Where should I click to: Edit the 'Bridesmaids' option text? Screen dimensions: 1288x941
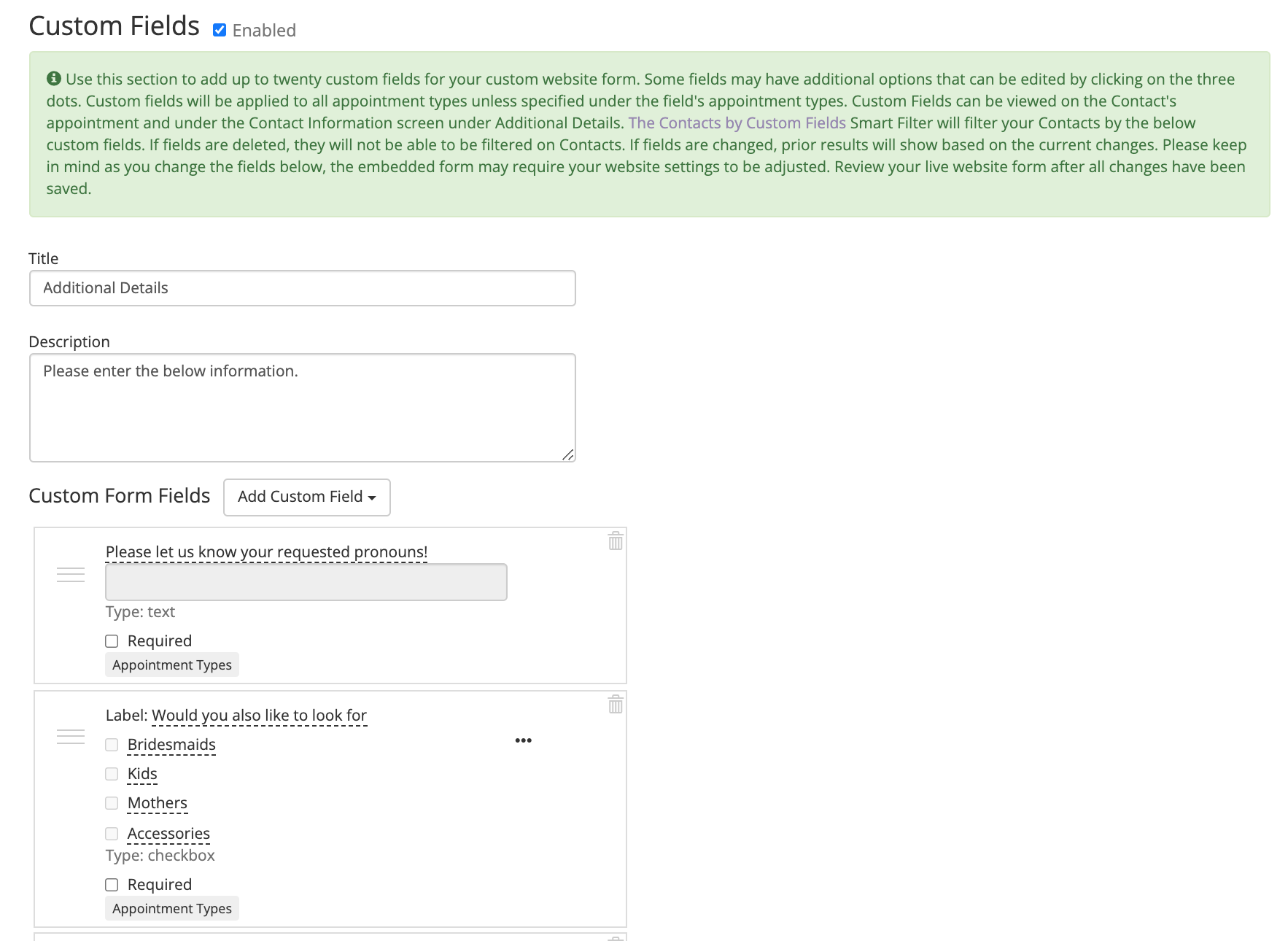pyautogui.click(x=171, y=745)
